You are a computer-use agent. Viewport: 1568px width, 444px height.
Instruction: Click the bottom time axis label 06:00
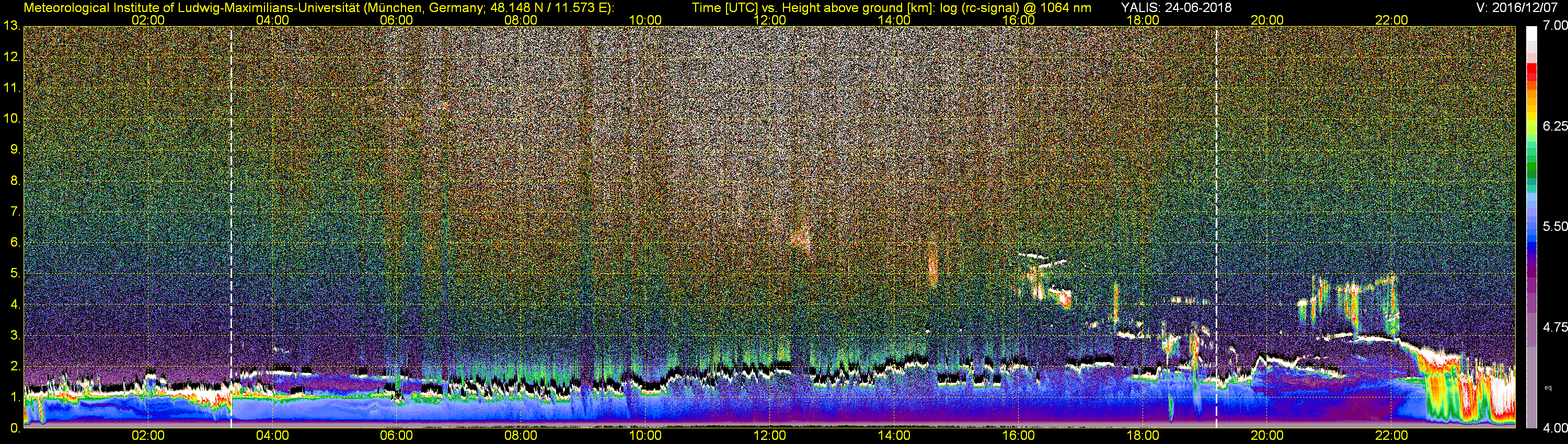pos(396,436)
